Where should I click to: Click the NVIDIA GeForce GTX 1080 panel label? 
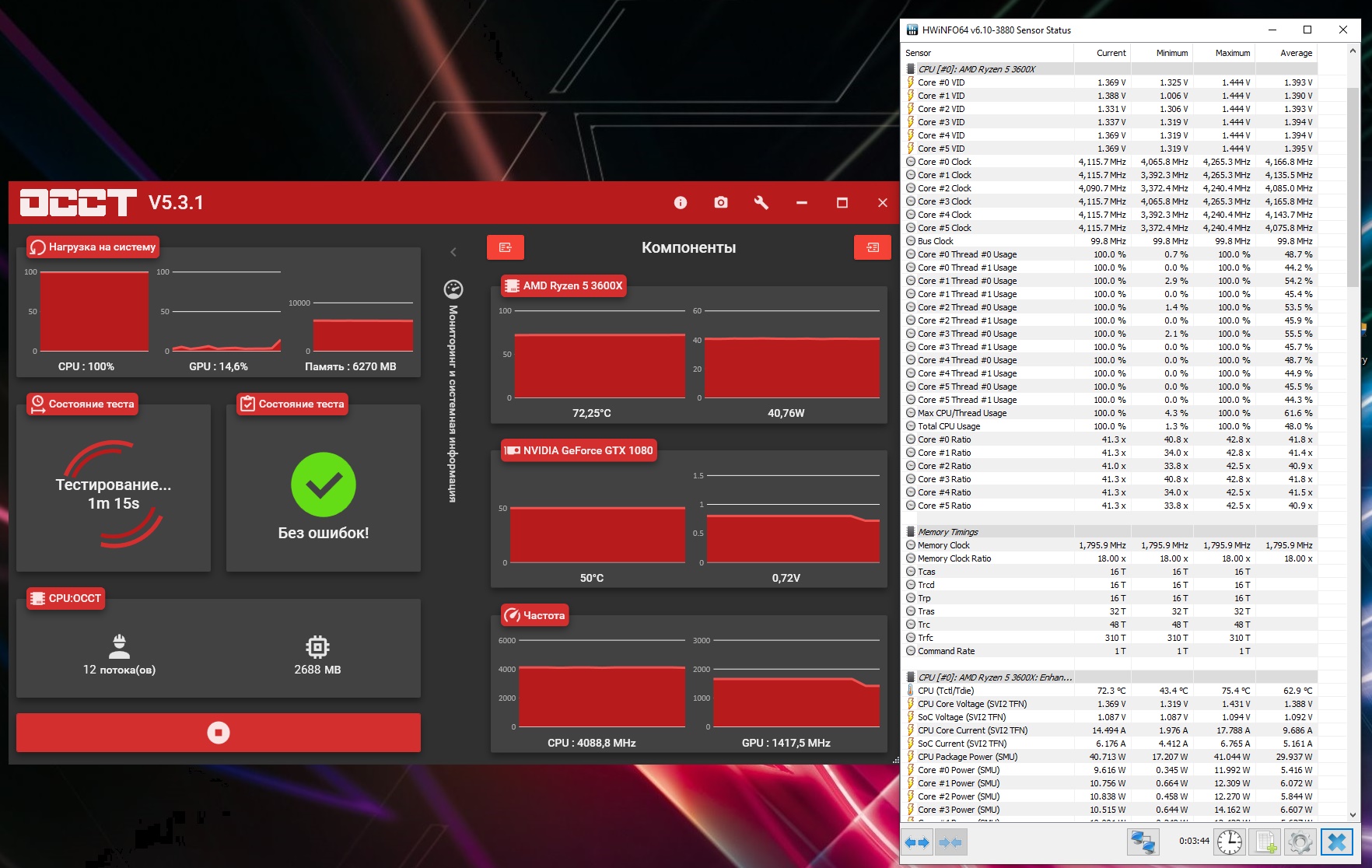click(x=579, y=450)
